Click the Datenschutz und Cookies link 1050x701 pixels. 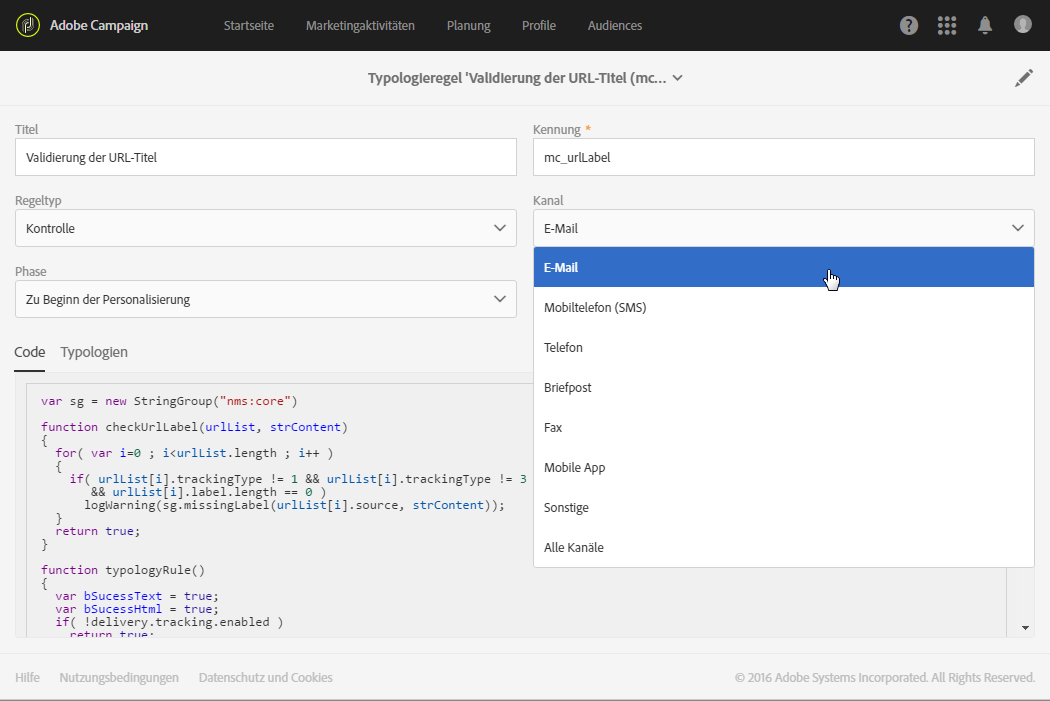[x=265, y=677]
